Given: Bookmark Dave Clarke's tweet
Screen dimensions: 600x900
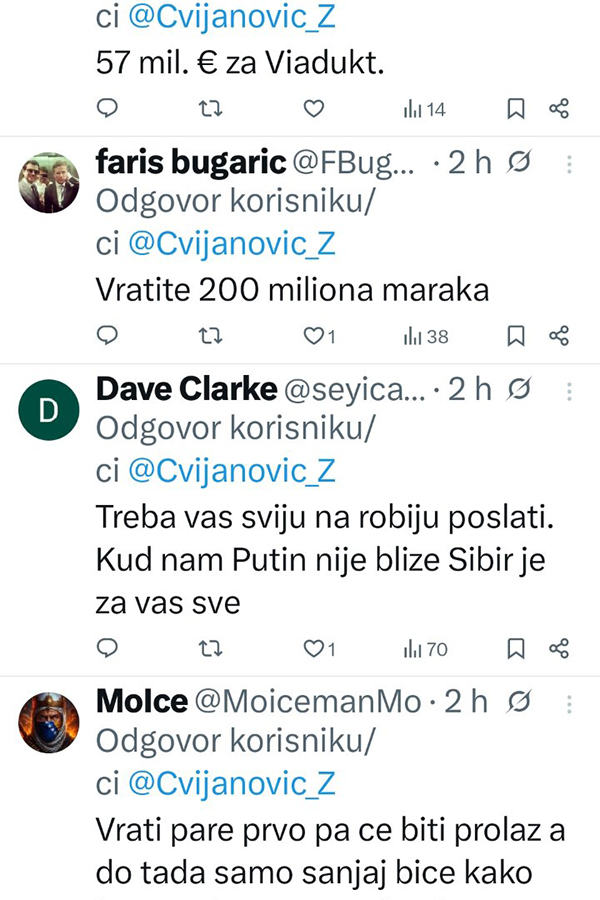Looking at the screenshot, I should tap(516, 649).
